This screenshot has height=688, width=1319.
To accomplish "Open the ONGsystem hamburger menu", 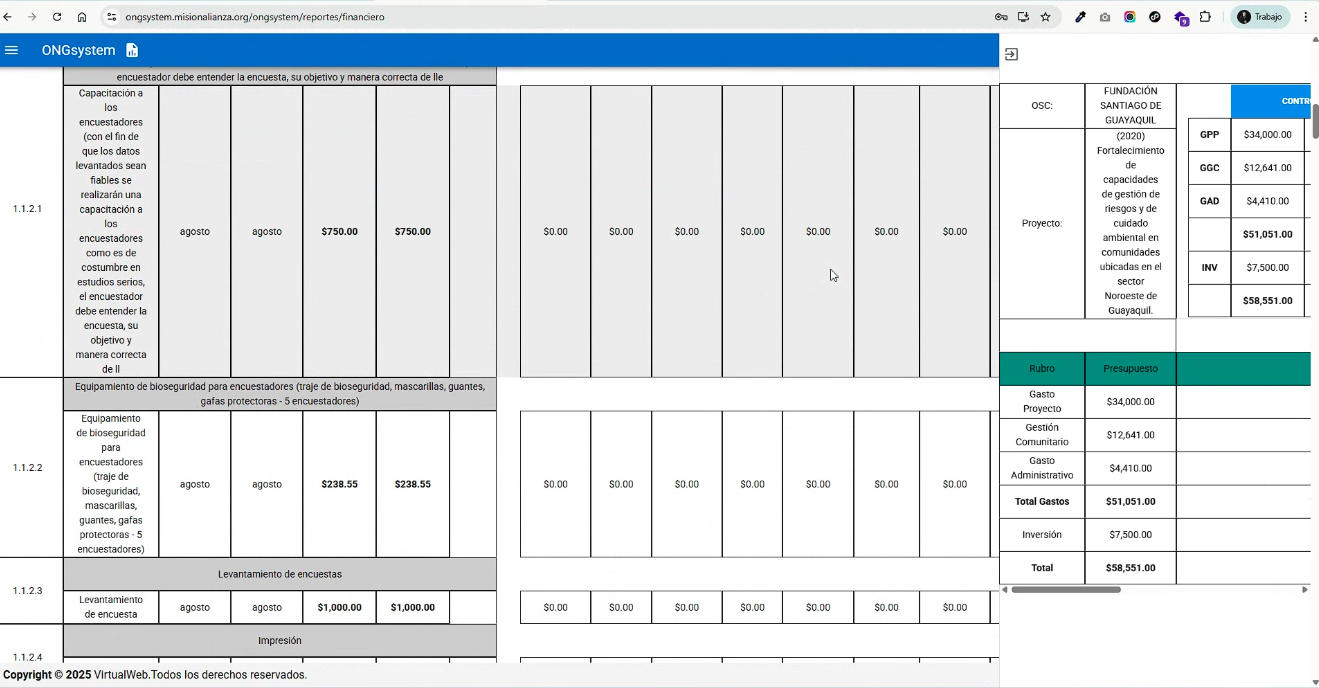I will point(12,50).
